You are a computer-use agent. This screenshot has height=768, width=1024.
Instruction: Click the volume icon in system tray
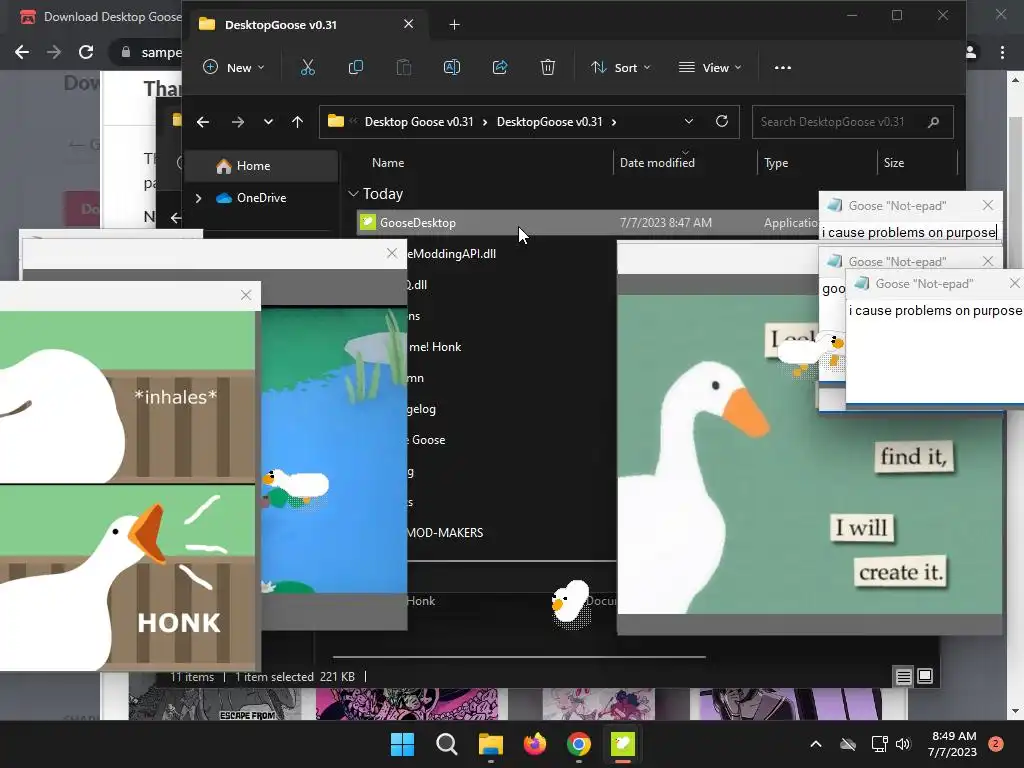point(903,744)
